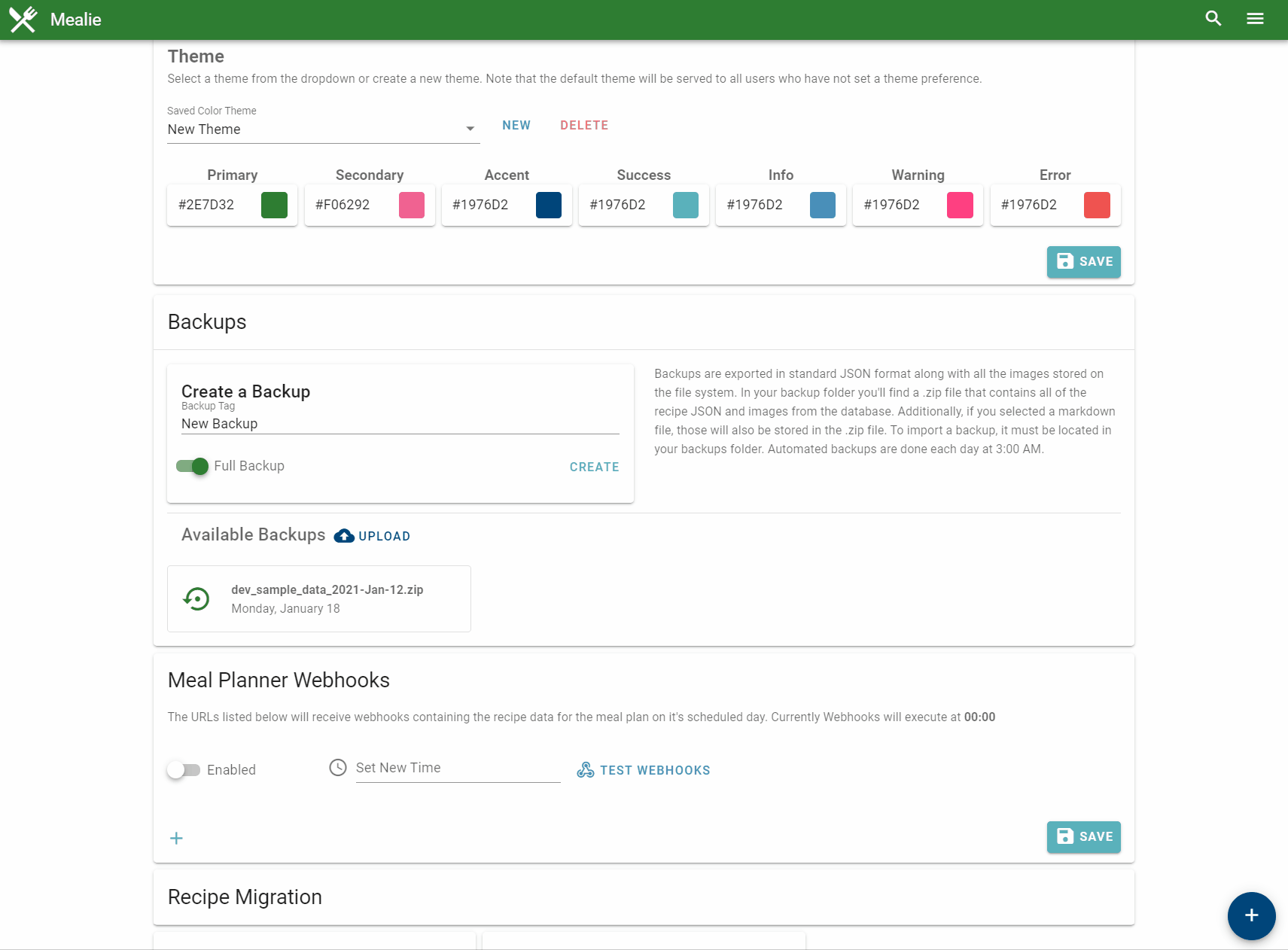Screen dimensions: 1288x950
Task: Expand the Saved Color Theme dropdown
Action: 323,129
